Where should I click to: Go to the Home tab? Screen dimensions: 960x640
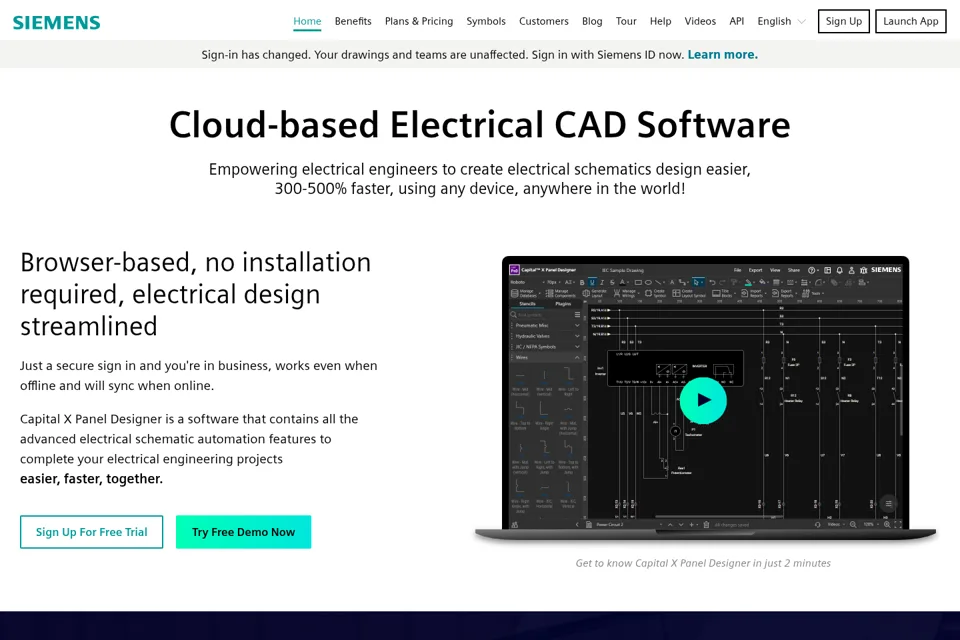(x=307, y=21)
